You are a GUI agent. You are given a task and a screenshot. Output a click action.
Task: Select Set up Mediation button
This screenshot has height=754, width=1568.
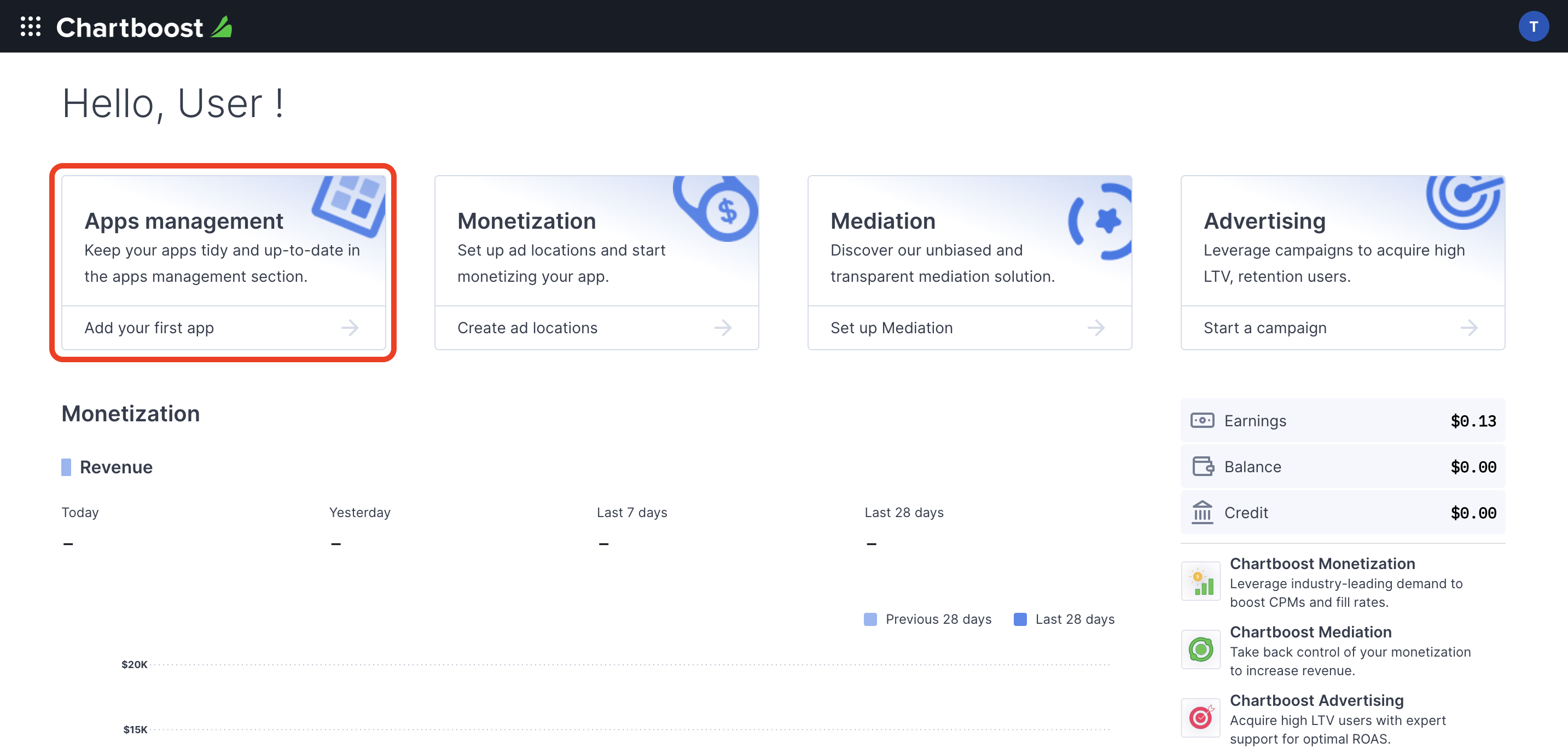coord(891,327)
